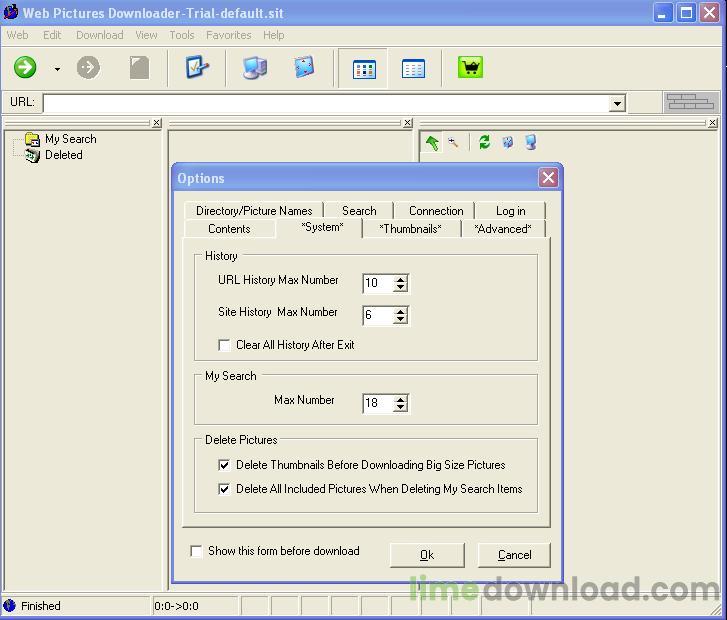
Task: Close the middle panel with its X
Action: [x=408, y=123]
